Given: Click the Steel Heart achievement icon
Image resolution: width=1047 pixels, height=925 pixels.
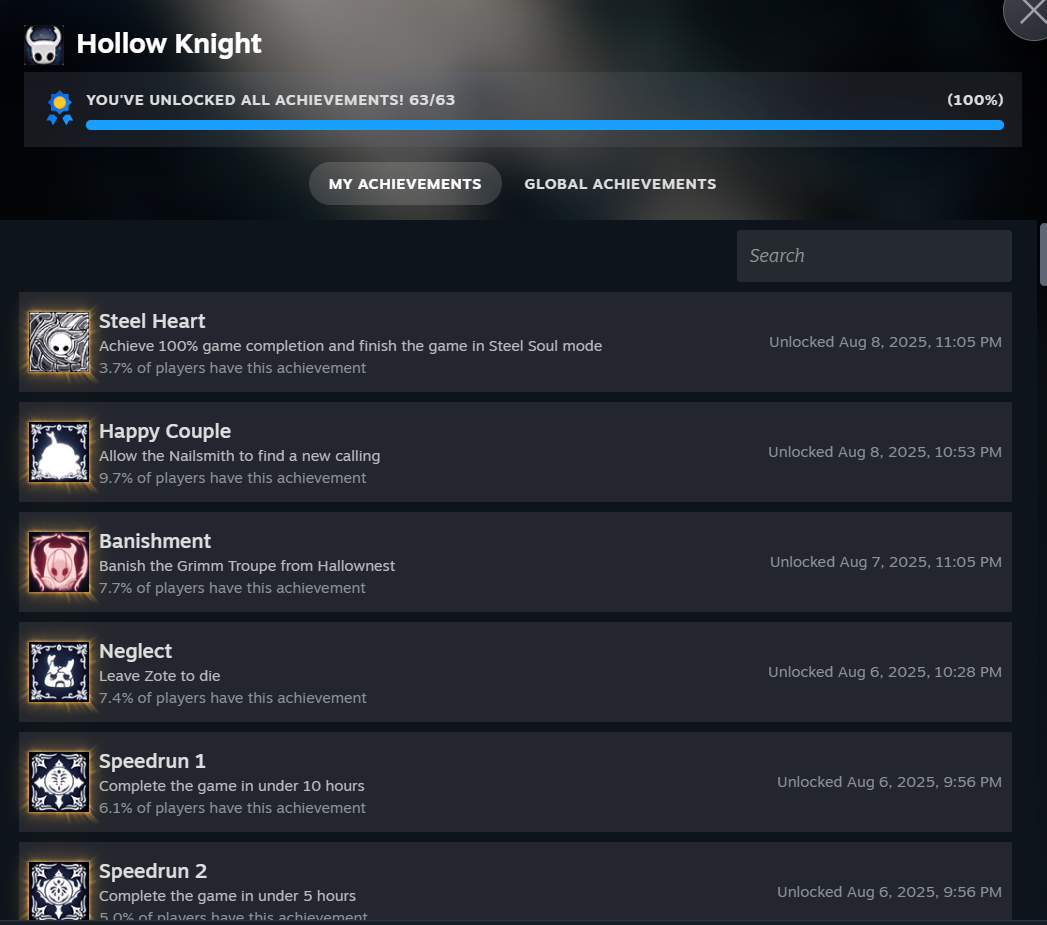Looking at the screenshot, I should [59, 342].
